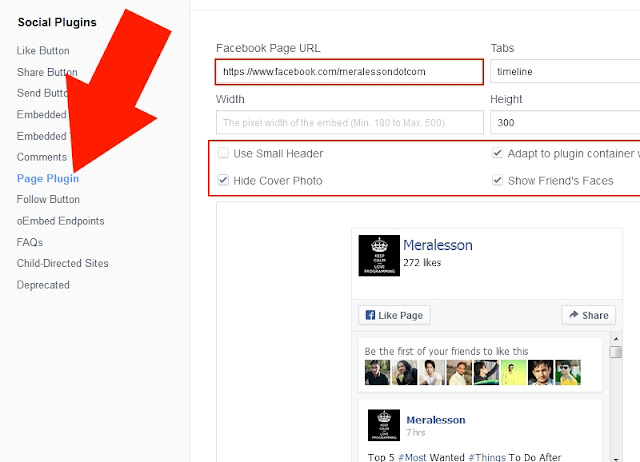
Task: Uncheck Hide Cover Photo checkbox
Action: 223,180
